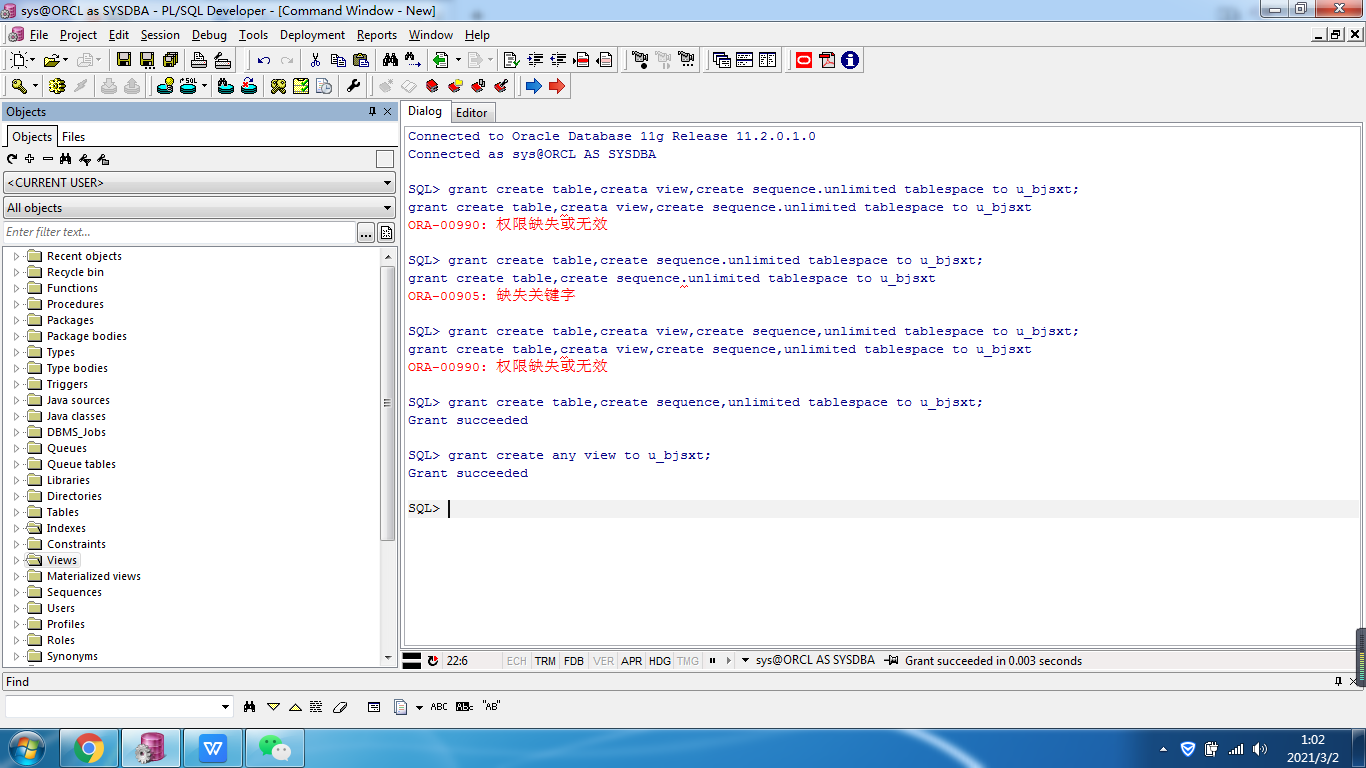Click the Log on key icon
The width and height of the screenshot is (1366, 768).
click(x=18, y=86)
